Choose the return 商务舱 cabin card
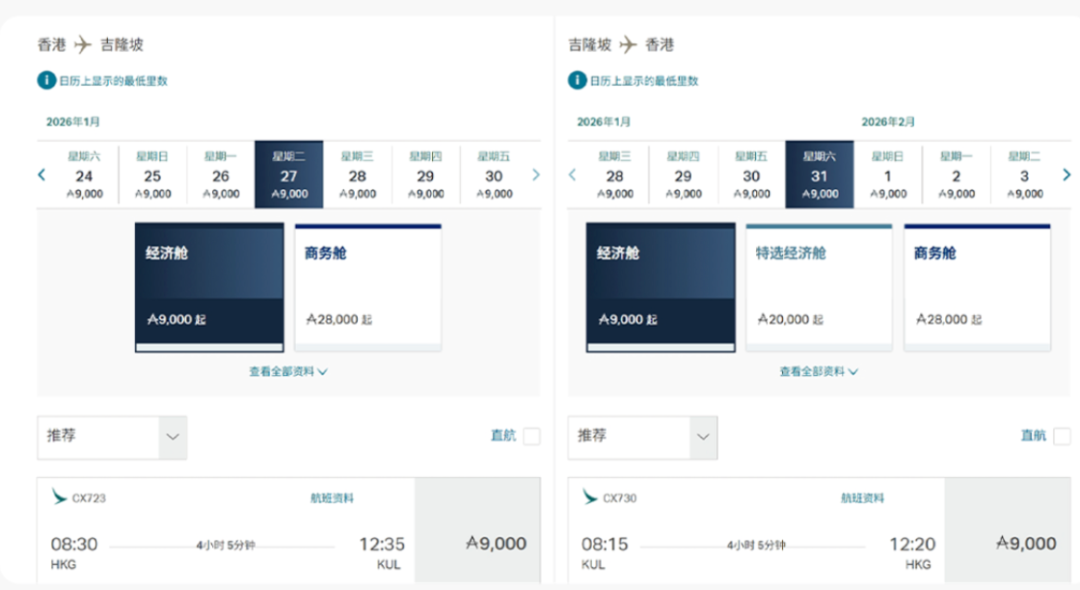This screenshot has height=590, width=1080. [977, 287]
